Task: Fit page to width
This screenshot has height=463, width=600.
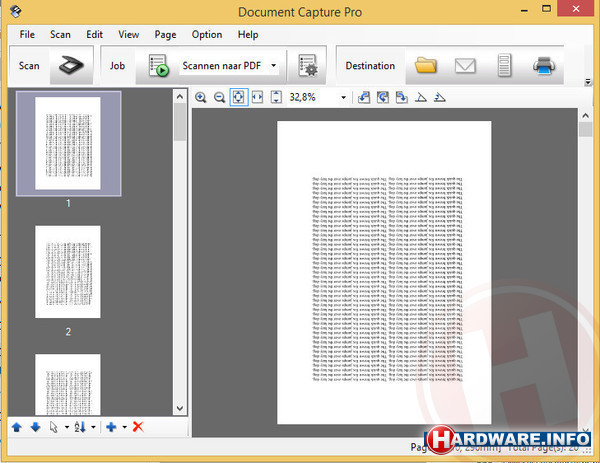Action: pyautogui.click(x=257, y=97)
